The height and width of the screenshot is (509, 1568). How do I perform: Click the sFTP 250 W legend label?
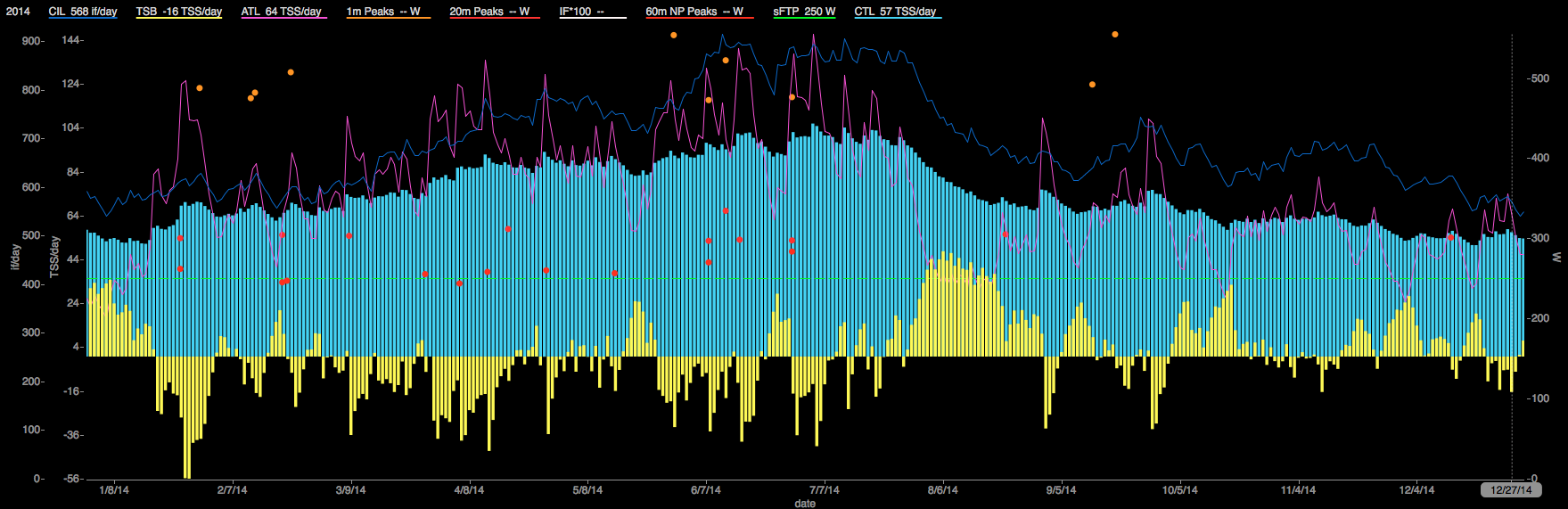click(x=804, y=12)
